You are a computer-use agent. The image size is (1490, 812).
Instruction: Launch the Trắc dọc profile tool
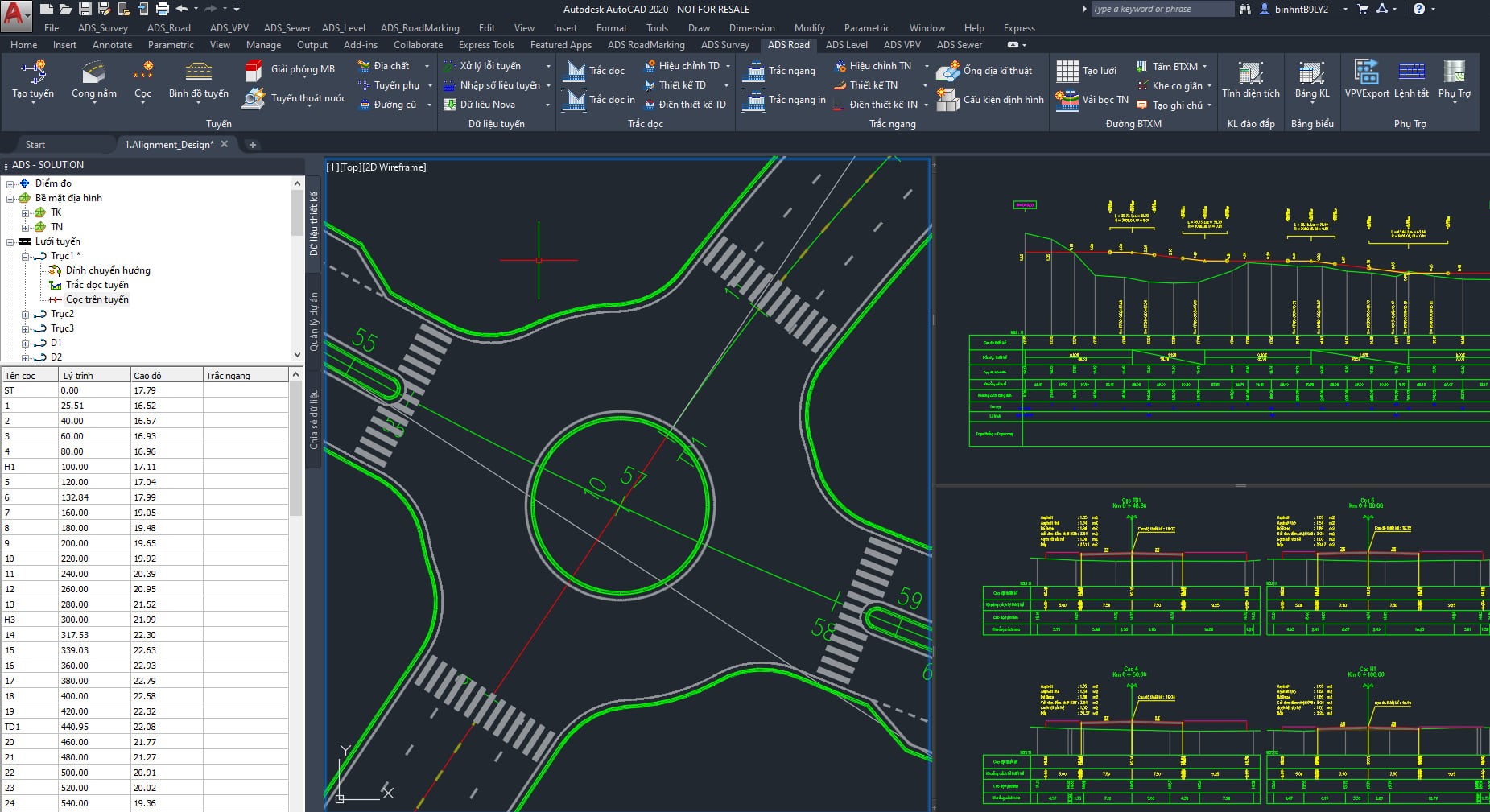coord(576,71)
